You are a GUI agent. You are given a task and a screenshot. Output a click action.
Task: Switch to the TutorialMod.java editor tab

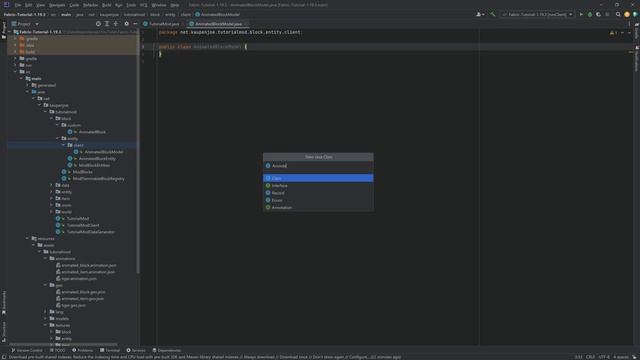coord(164,24)
